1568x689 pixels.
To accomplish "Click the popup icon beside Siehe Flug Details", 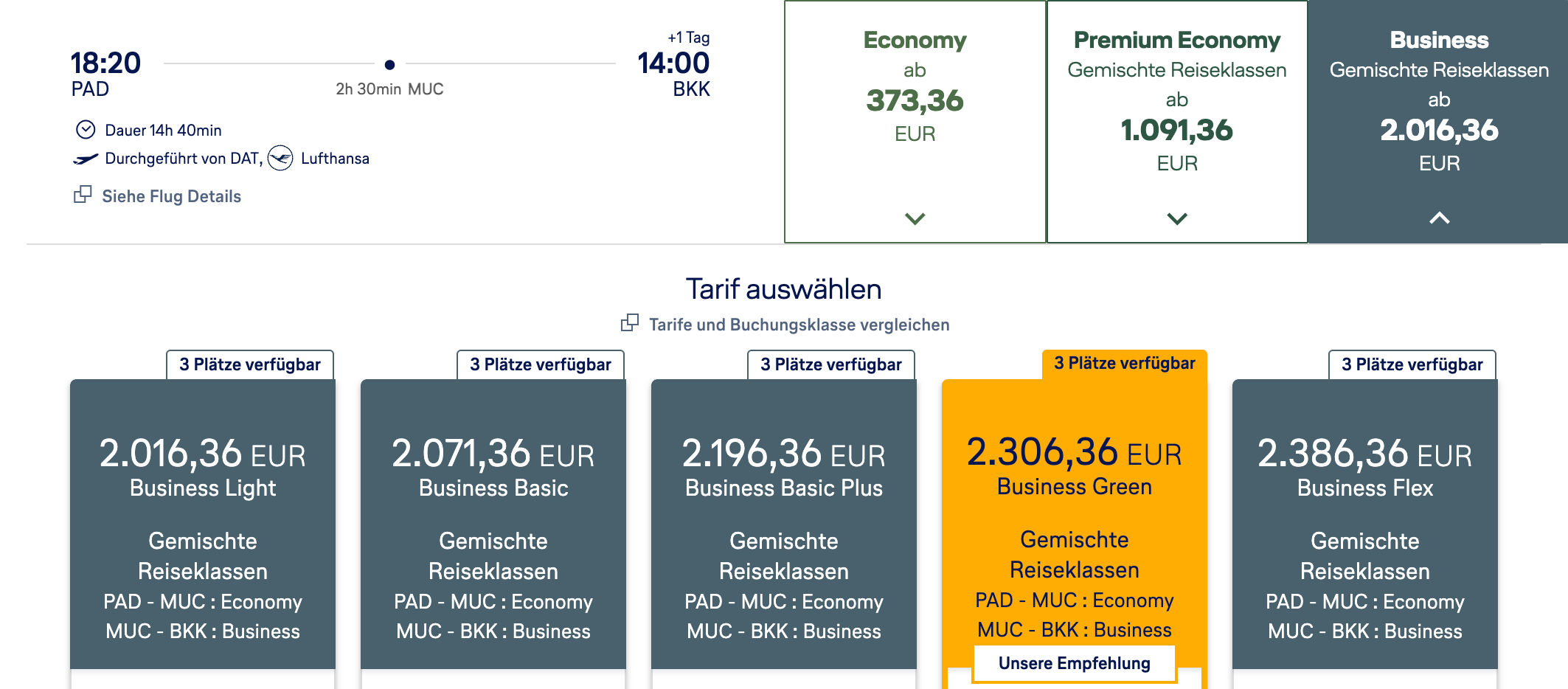I will (x=83, y=195).
